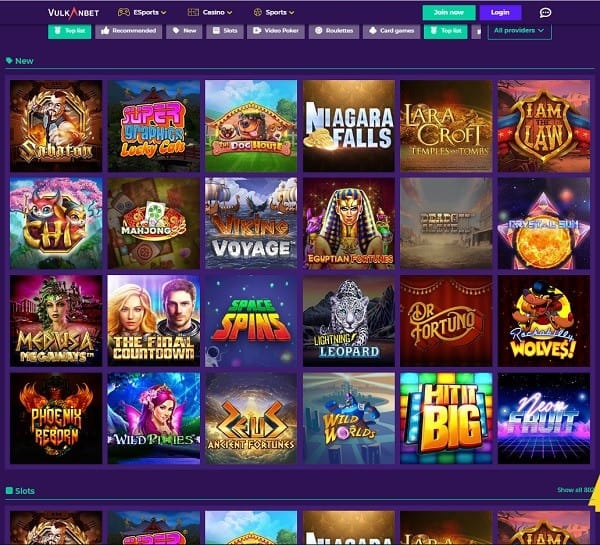
Task: Click the New section tag icon
Action: (9, 60)
